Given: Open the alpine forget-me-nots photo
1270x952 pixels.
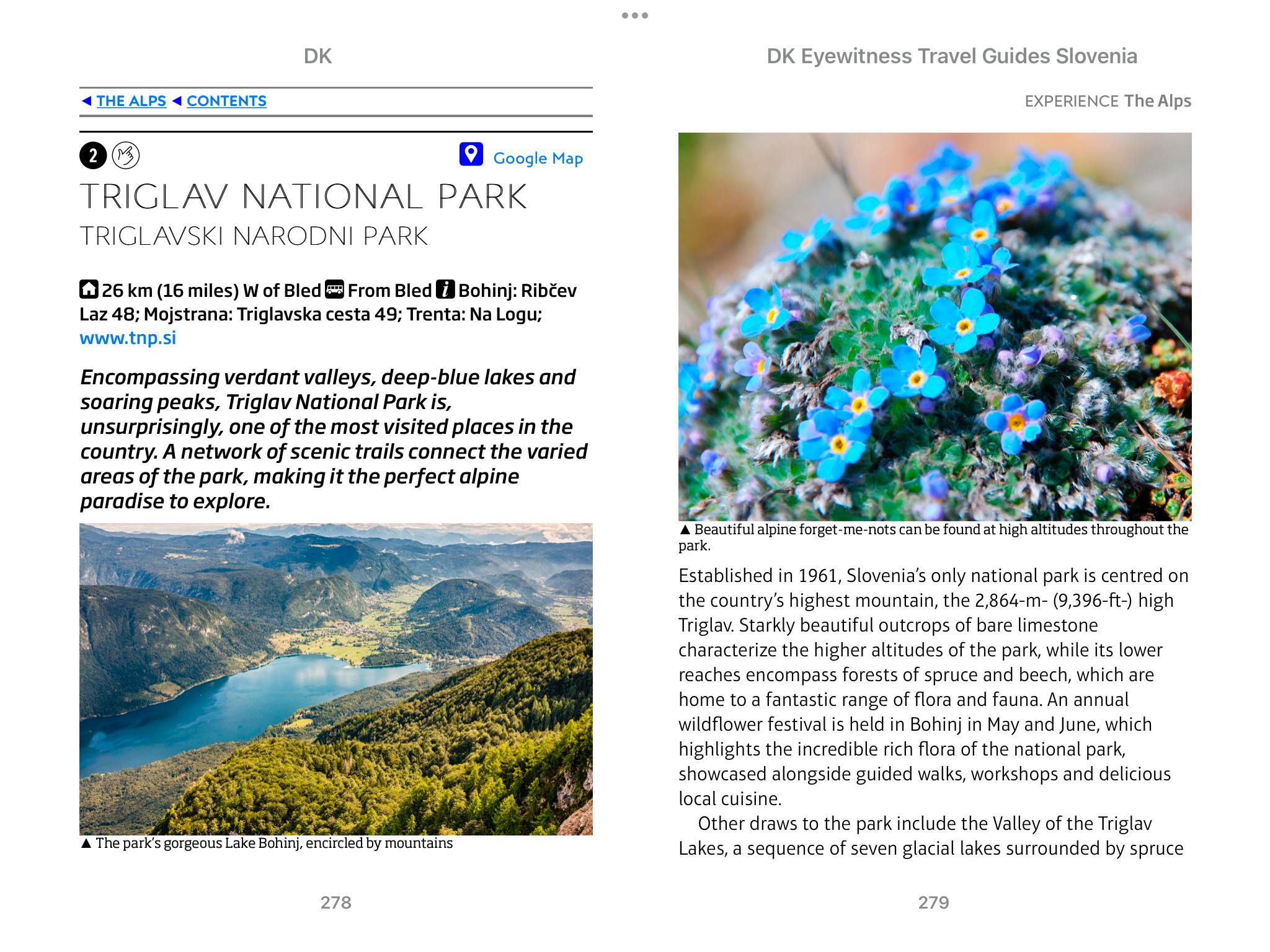Looking at the screenshot, I should point(935,326).
